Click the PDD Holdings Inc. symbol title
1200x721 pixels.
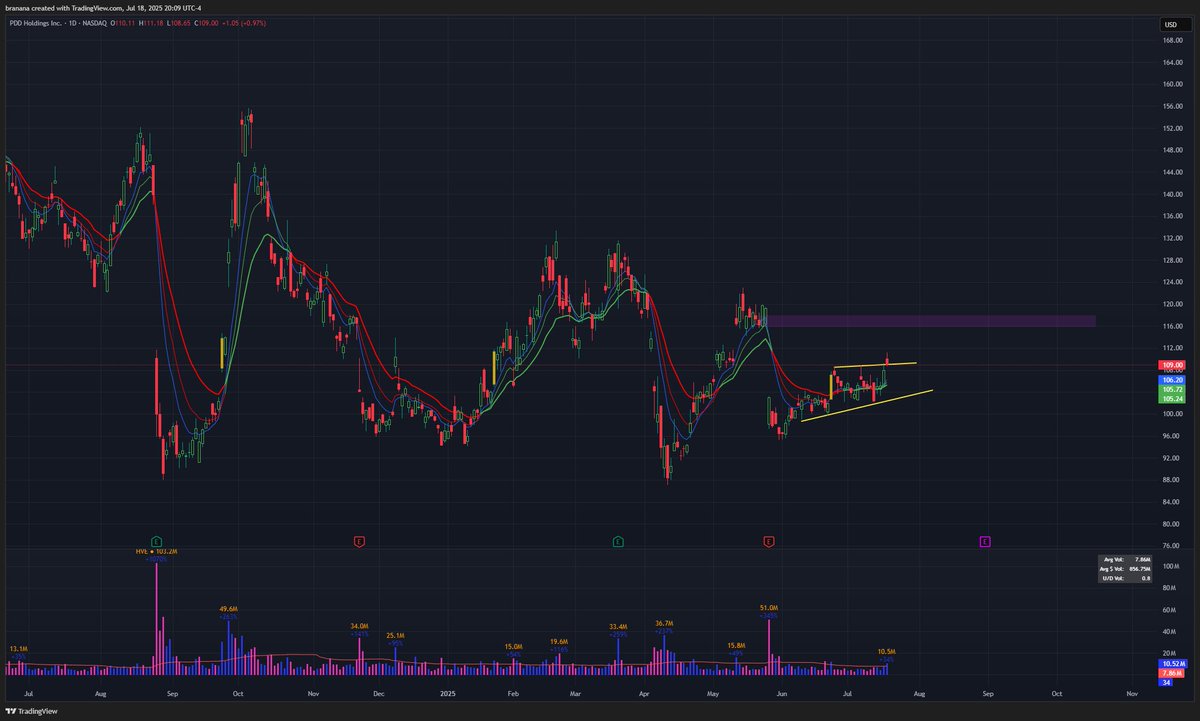point(36,23)
